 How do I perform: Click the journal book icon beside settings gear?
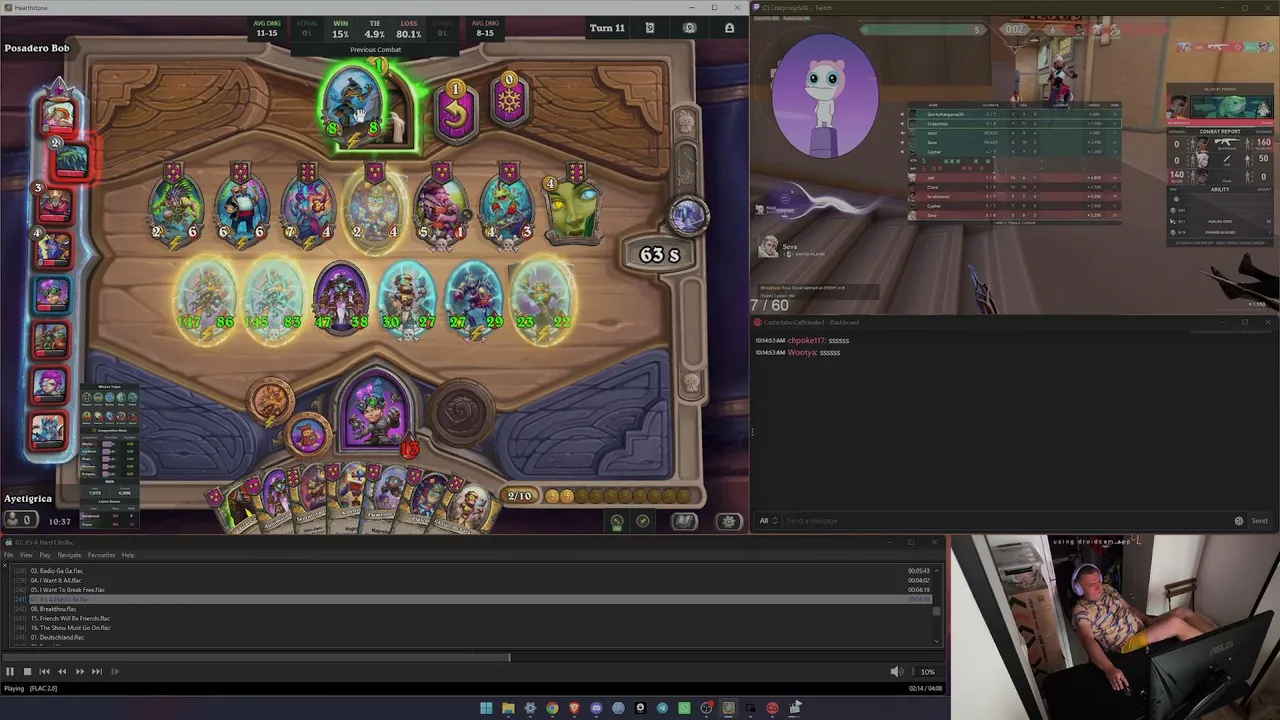pos(684,521)
